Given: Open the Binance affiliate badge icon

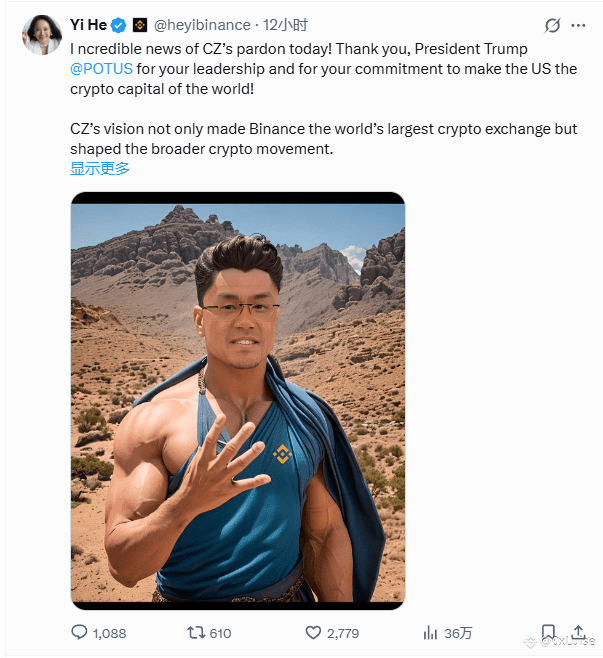Looking at the screenshot, I should pos(140,25).
